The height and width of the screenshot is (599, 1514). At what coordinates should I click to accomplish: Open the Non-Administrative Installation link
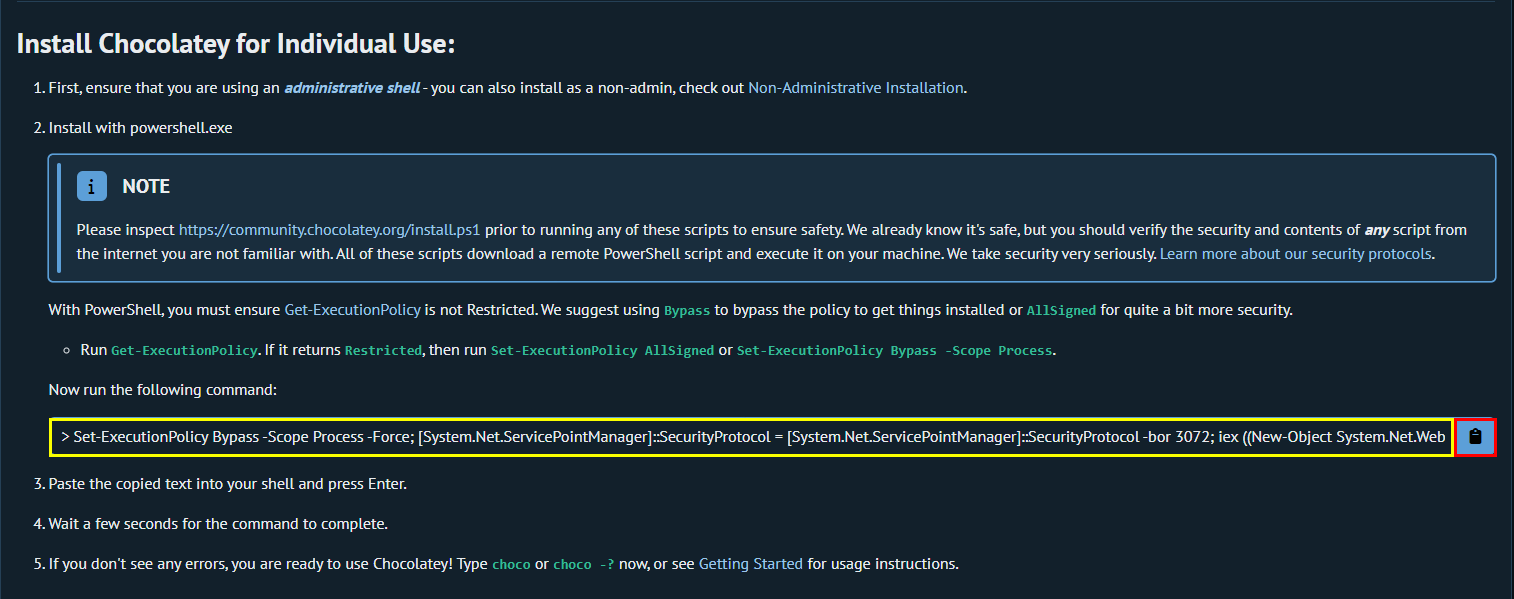pyautogui.click(x=855, y=87)
